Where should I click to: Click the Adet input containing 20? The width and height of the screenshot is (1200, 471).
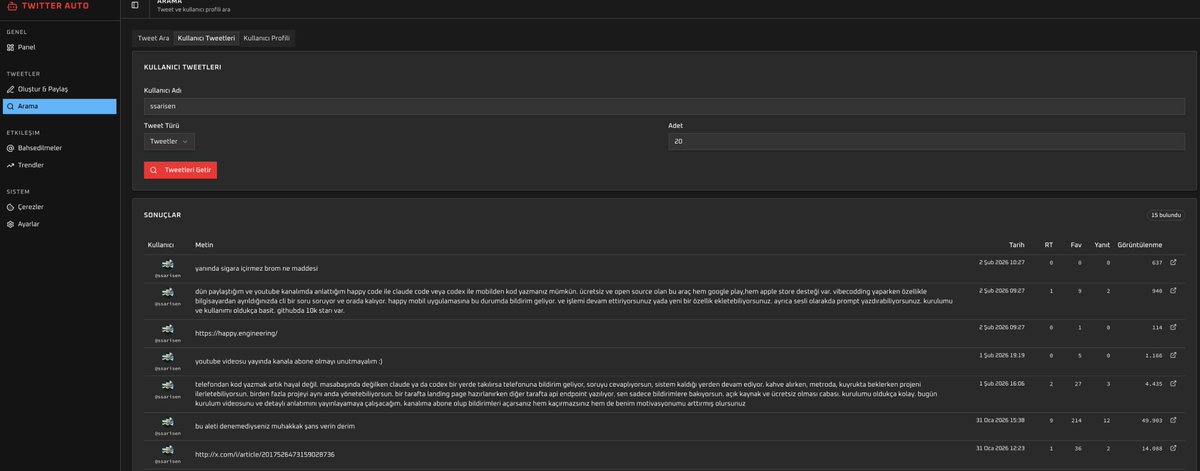tap(926, 142)
